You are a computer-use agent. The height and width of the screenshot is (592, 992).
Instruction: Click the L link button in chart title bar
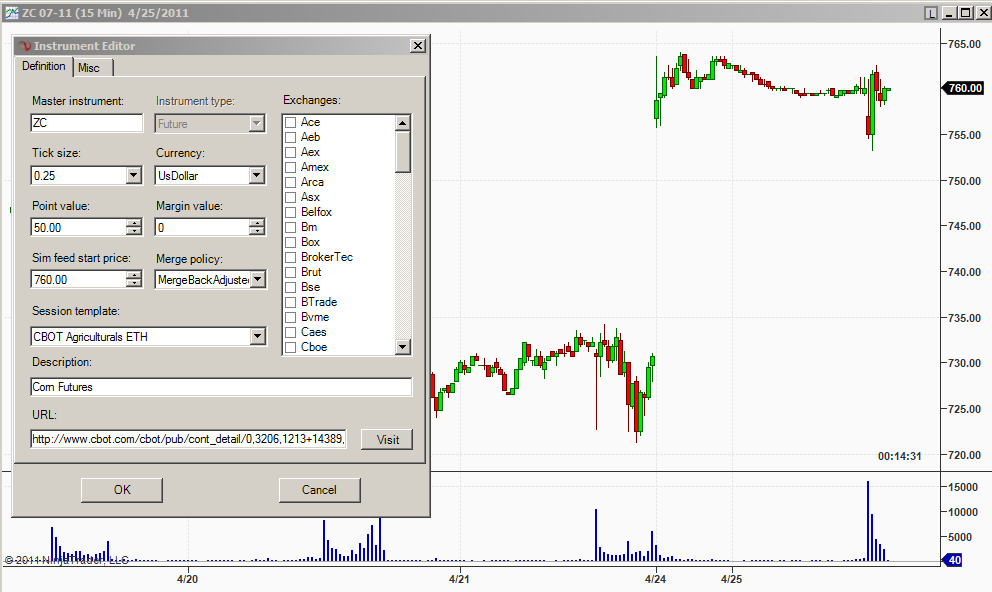click(930, 13)
